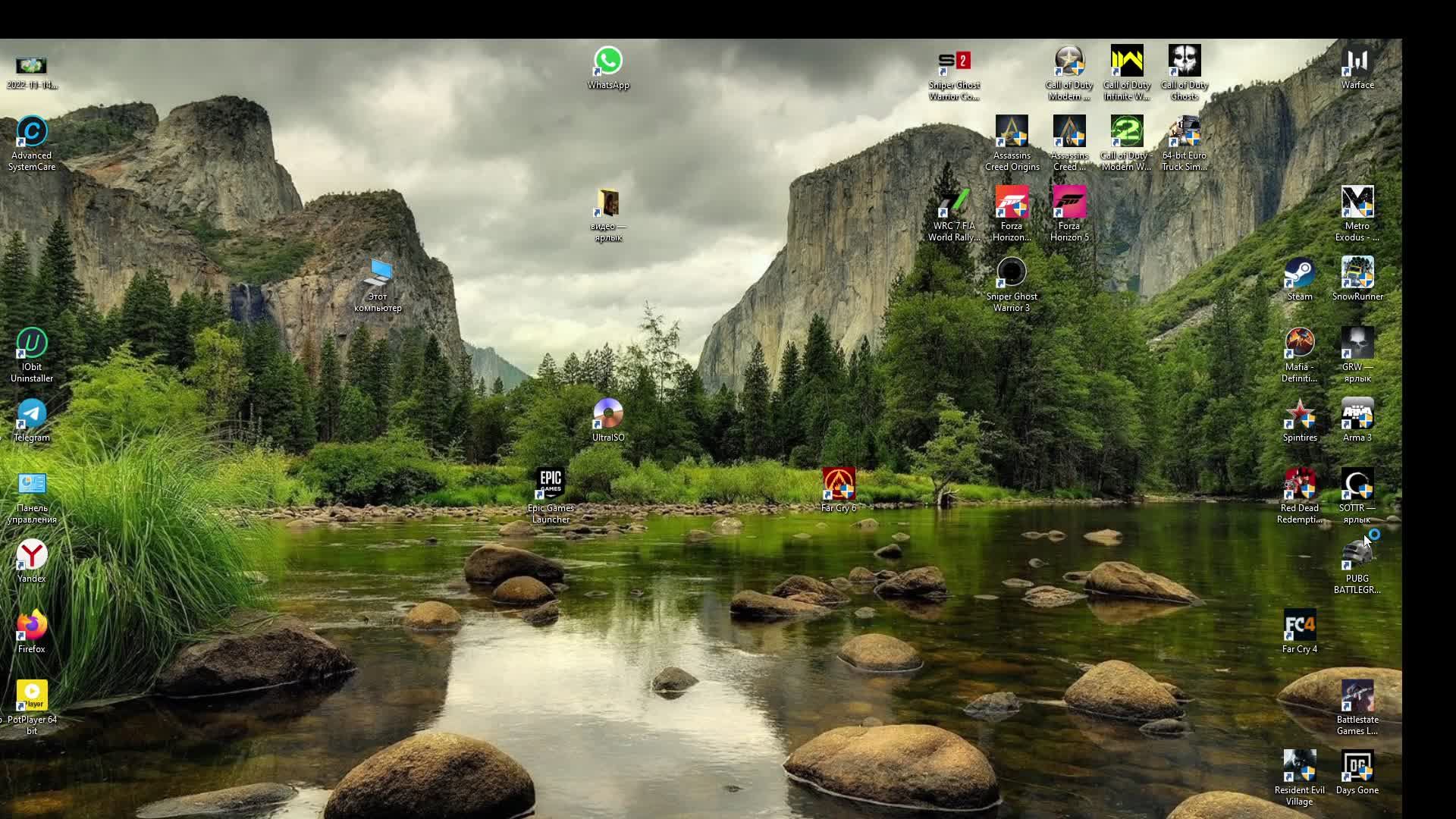Select the WhatsApp desktop shortcut

(608, 62)
